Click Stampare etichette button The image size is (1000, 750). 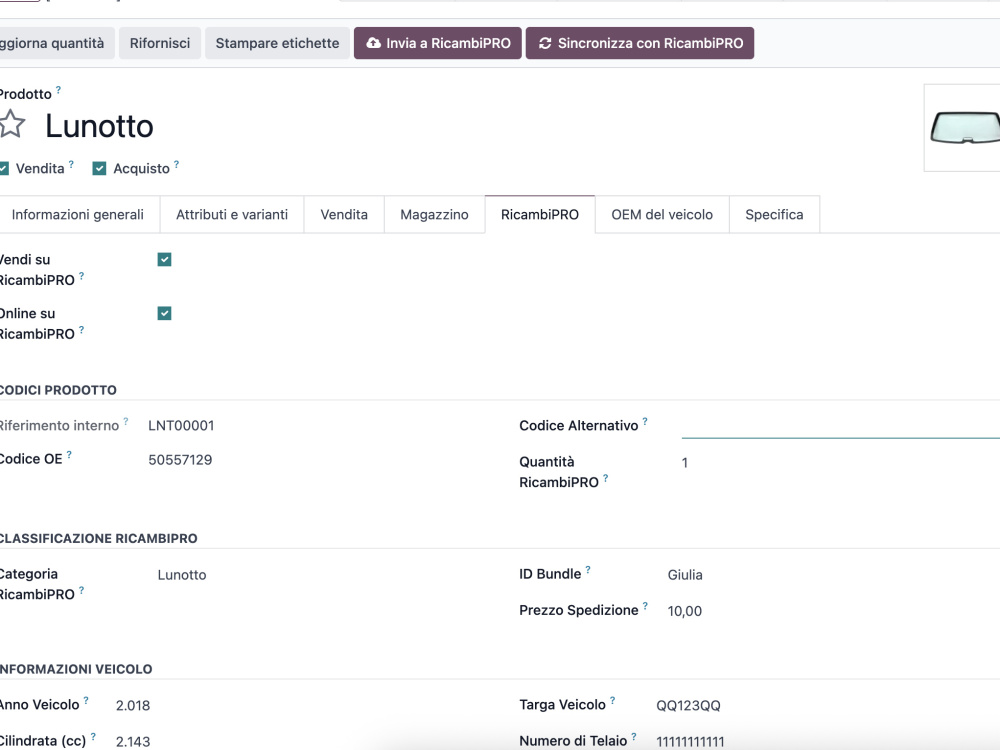click(277, 43)
